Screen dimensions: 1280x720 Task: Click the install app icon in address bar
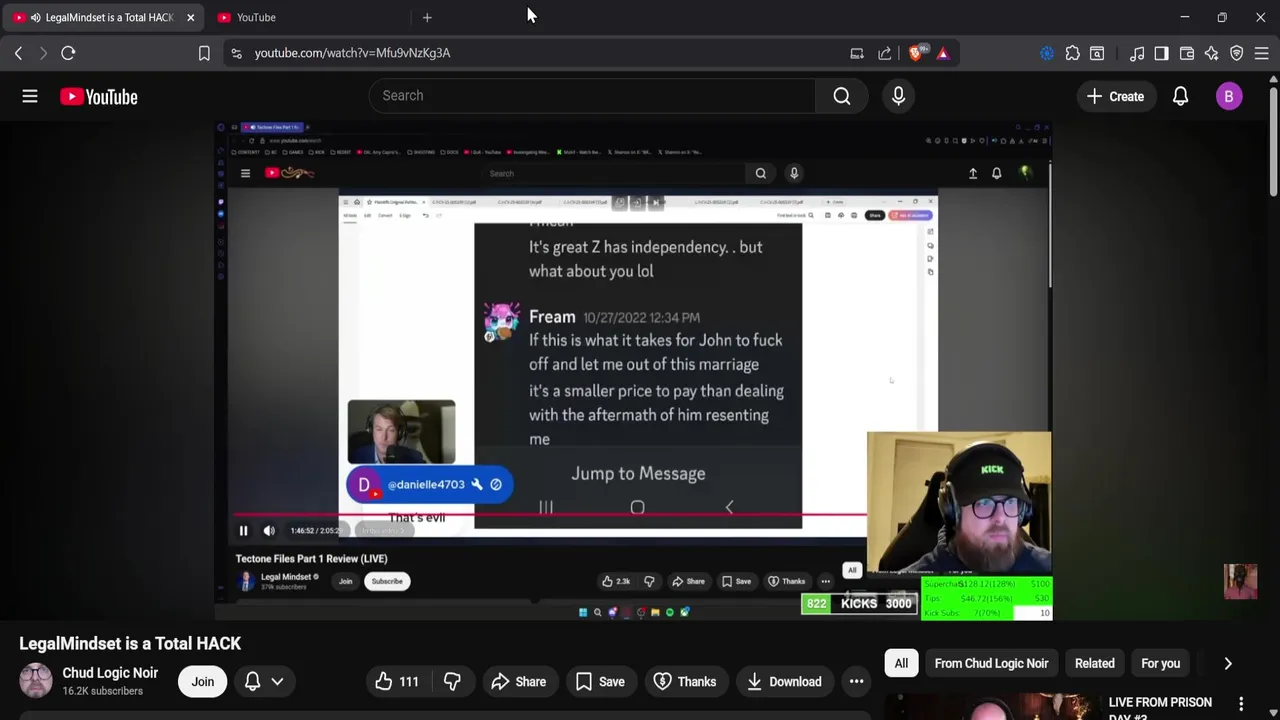tap(857, 53)
